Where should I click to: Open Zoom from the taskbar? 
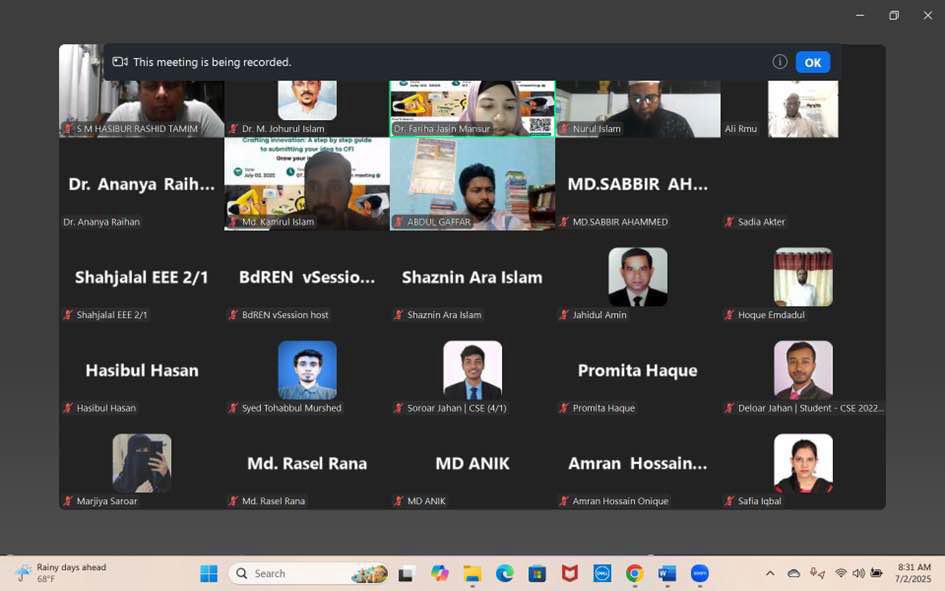(700, 573)
